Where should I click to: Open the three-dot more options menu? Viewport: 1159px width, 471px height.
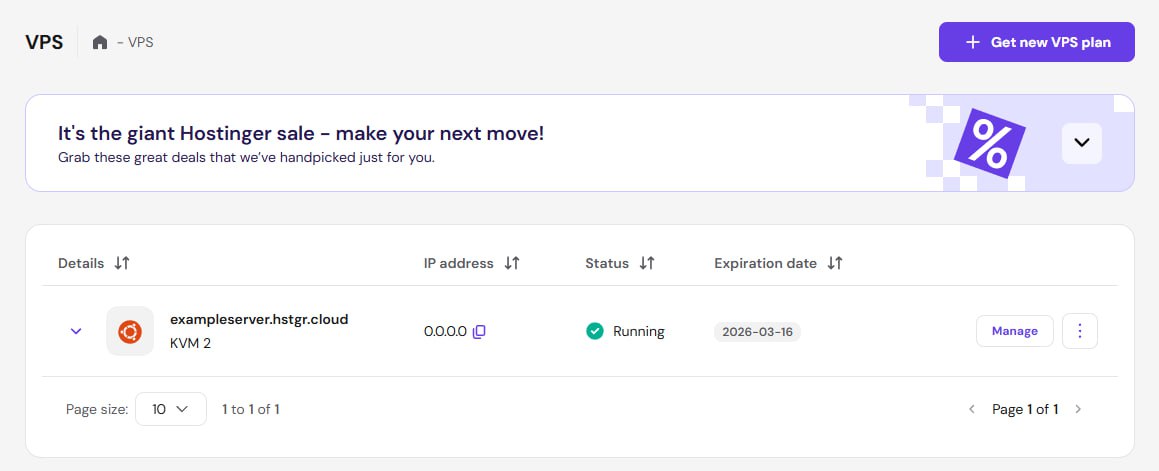[x=1080, y=331]
